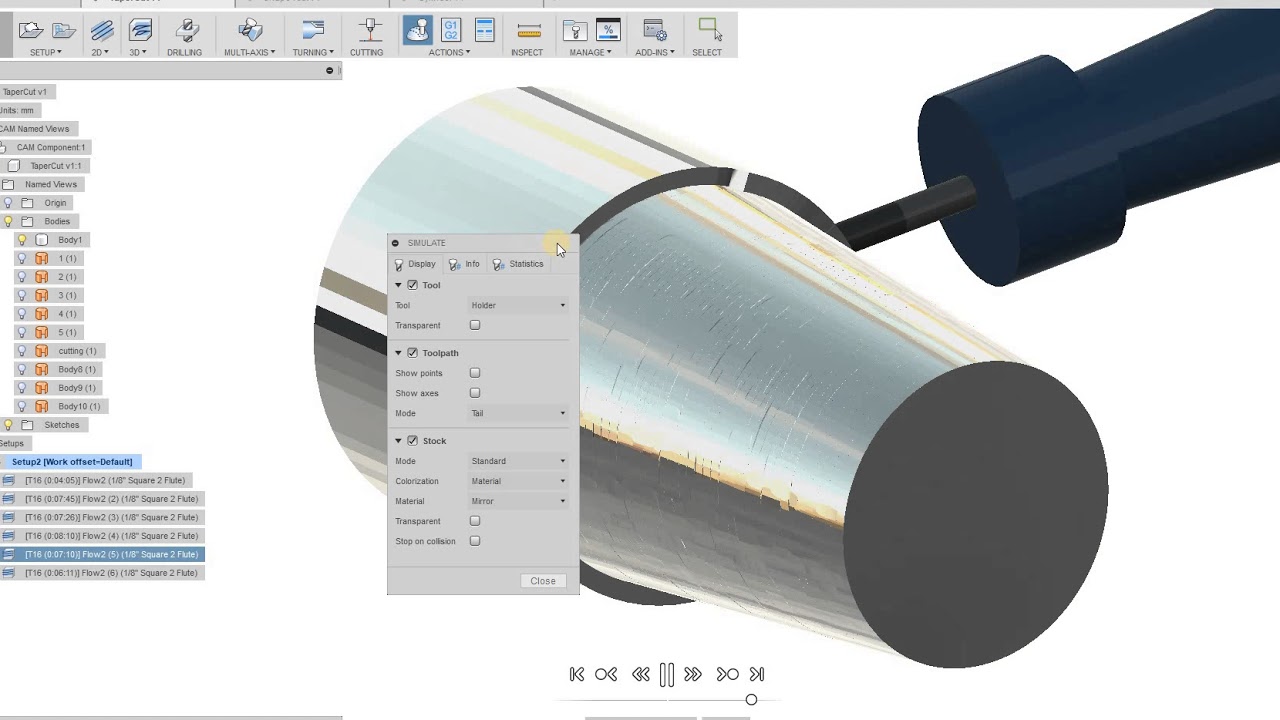The image size is (1280, 720).
Task: Switch to the Info tab
Action: (465, 264)
